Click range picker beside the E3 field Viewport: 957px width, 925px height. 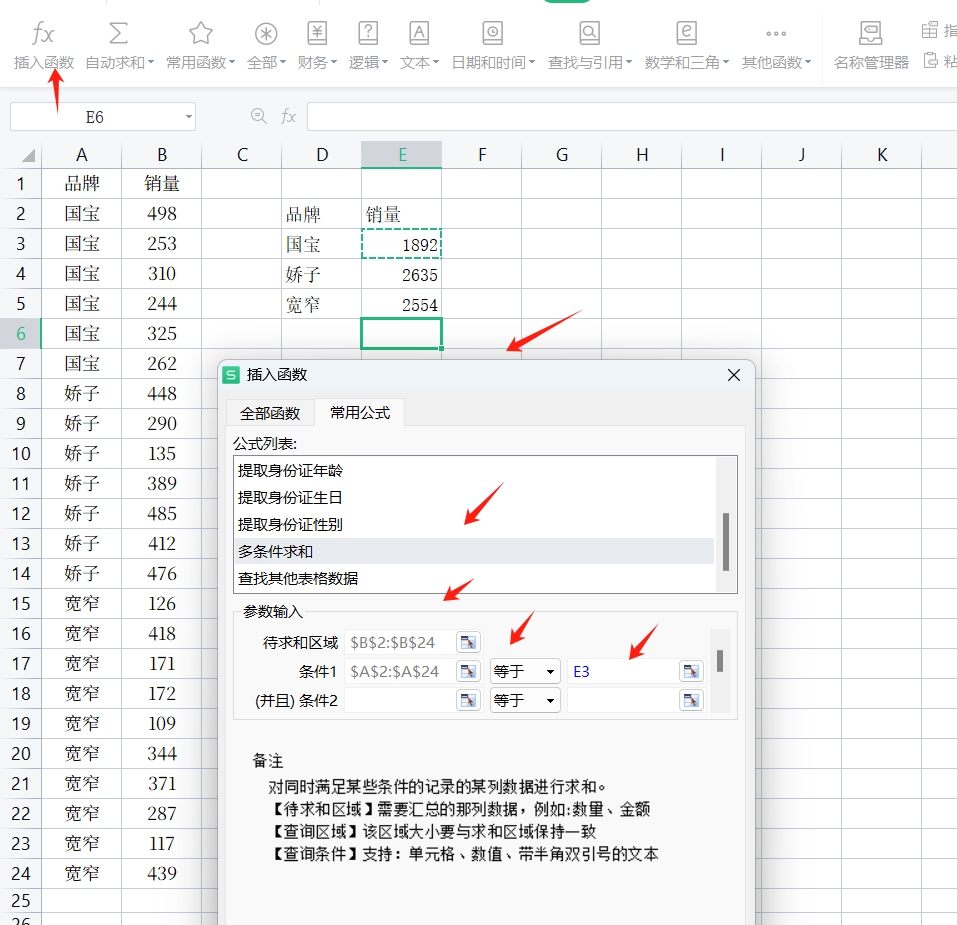[x=691, y=671]
